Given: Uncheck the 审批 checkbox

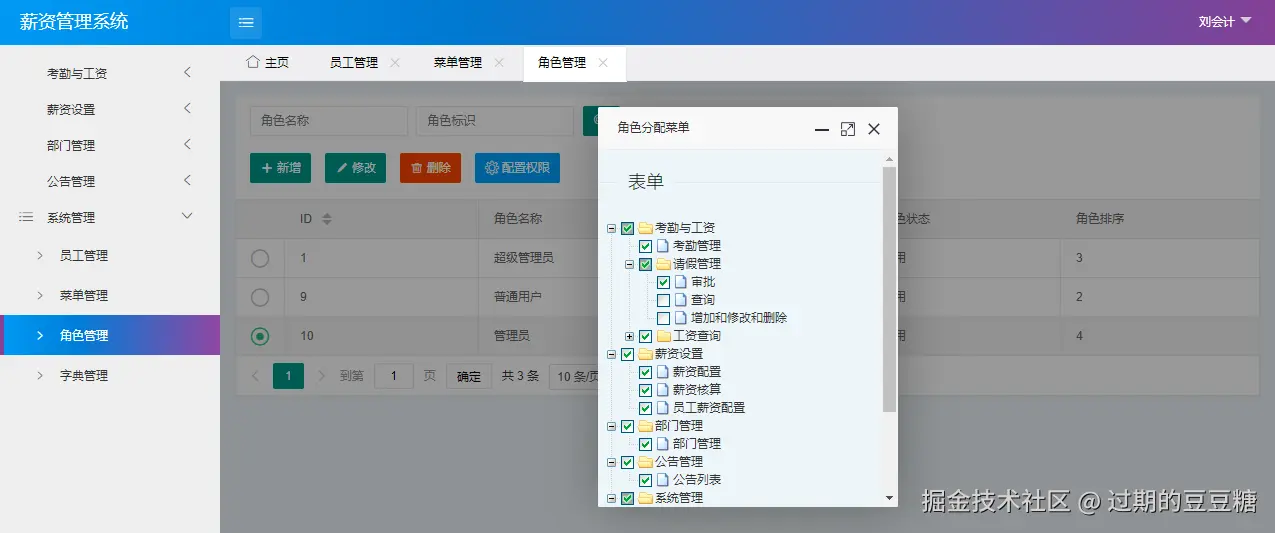Looking at the screenshot, I should 664,282.
